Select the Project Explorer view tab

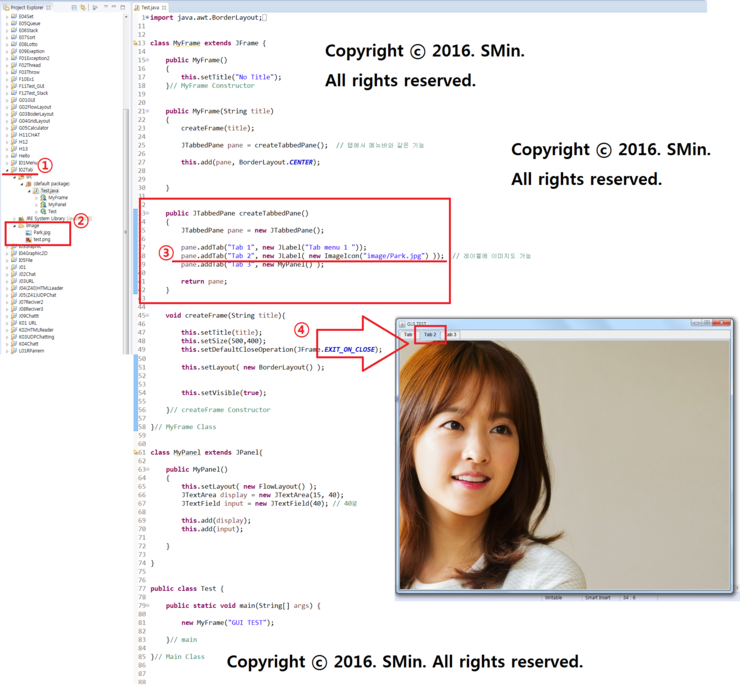[27, 8]
